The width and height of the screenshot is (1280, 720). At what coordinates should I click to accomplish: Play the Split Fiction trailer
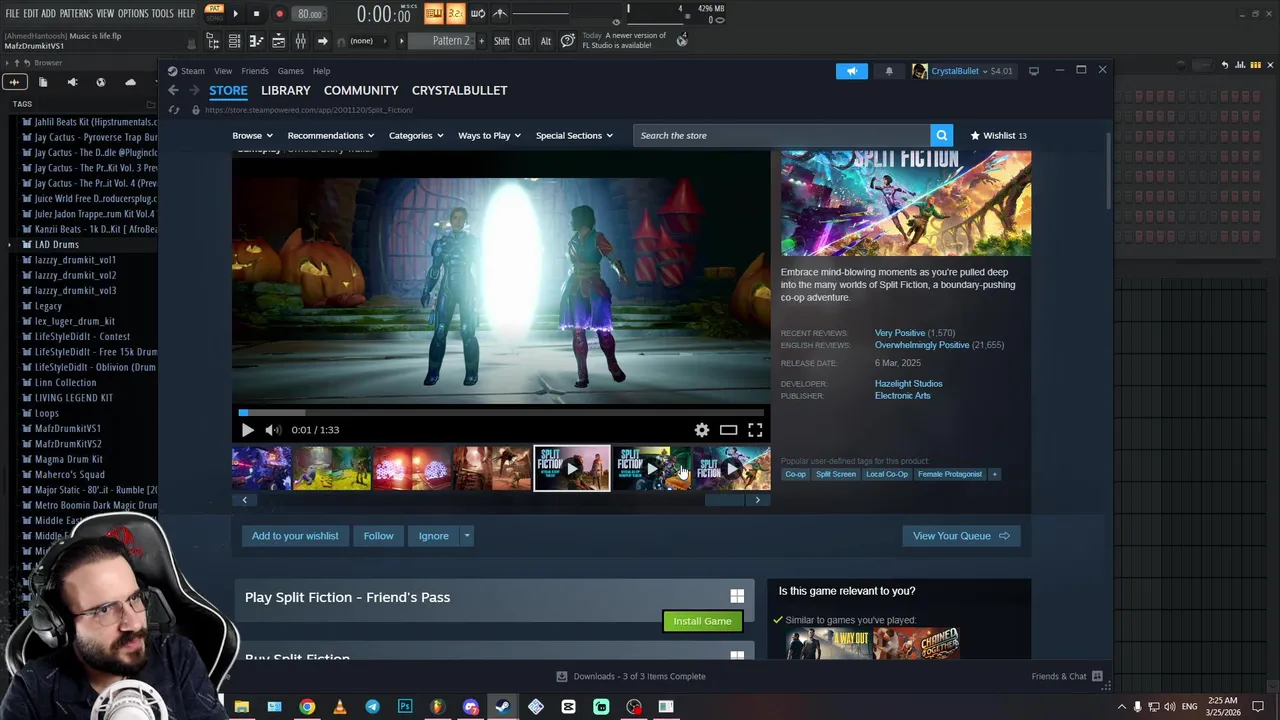click(x=248, y=430)
